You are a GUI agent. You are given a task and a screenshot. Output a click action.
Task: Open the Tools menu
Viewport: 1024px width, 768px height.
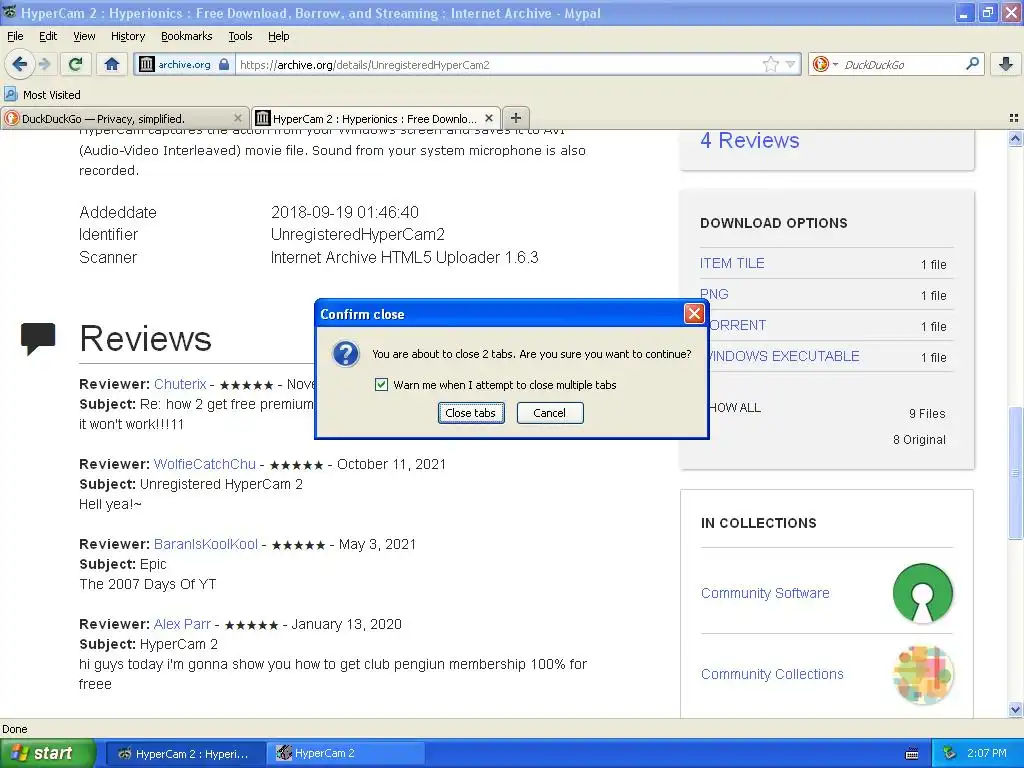click(x=240, y=36)
